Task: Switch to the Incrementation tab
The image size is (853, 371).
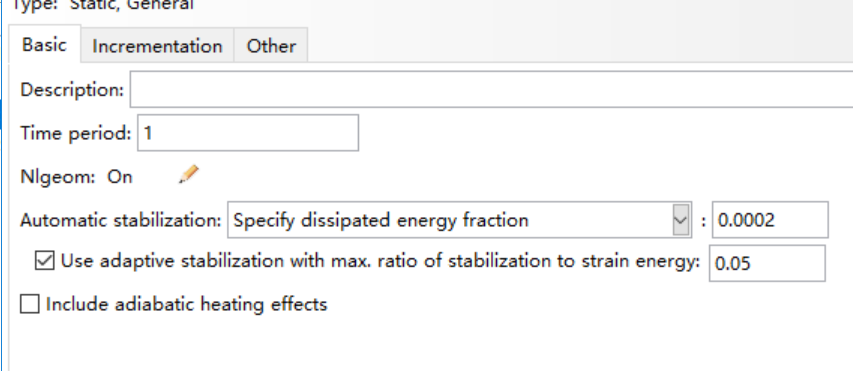Action: click(x=157, y=46)
